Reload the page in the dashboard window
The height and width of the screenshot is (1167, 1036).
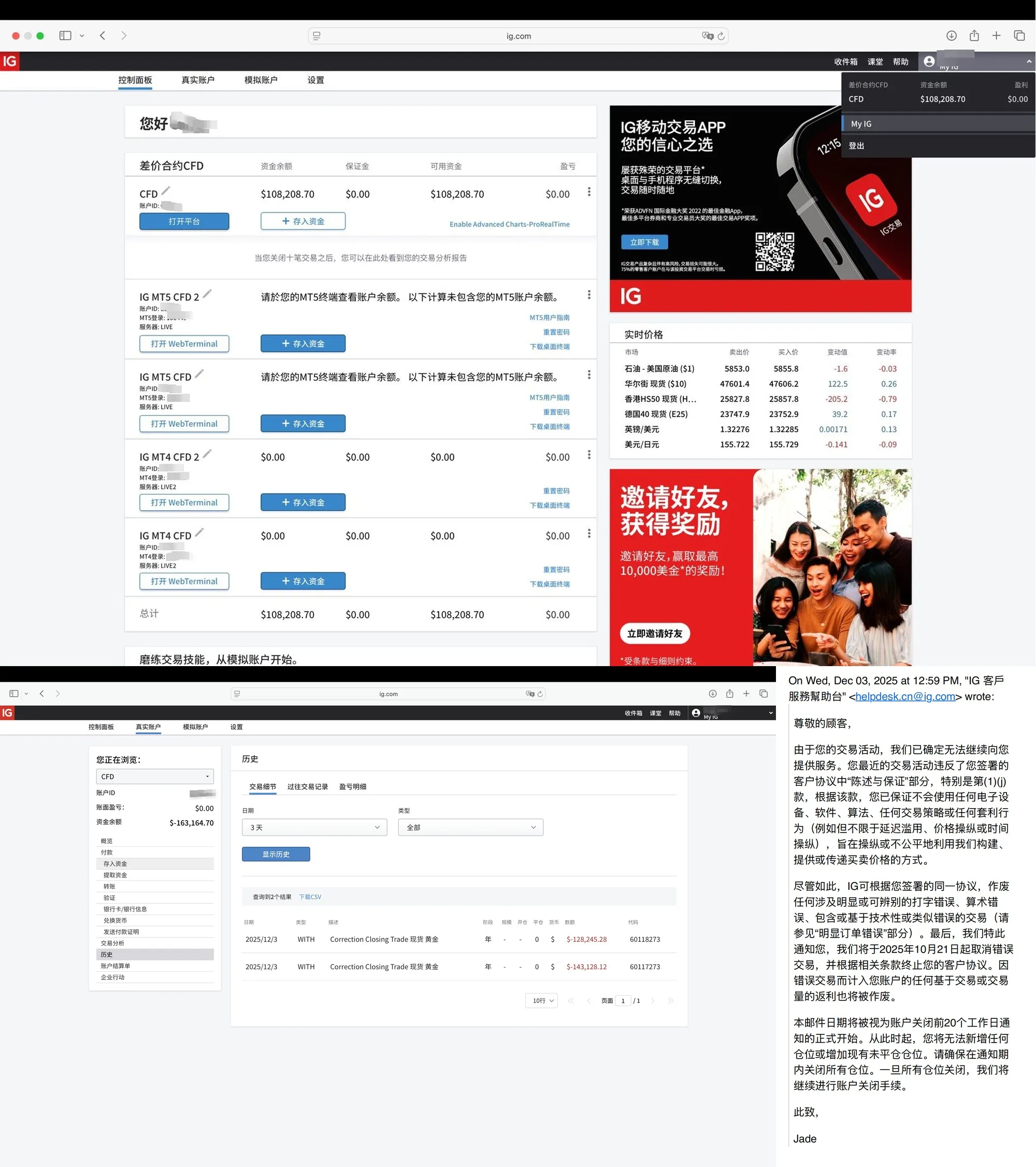point(722,36)
